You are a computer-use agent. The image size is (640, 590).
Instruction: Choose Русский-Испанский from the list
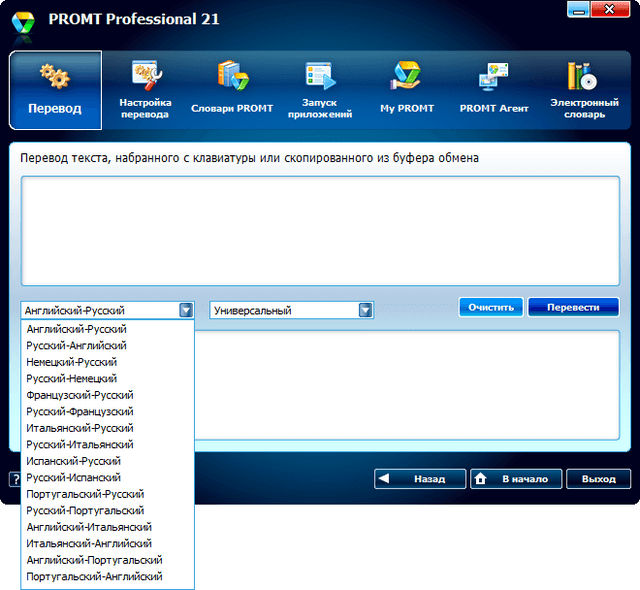107,477
